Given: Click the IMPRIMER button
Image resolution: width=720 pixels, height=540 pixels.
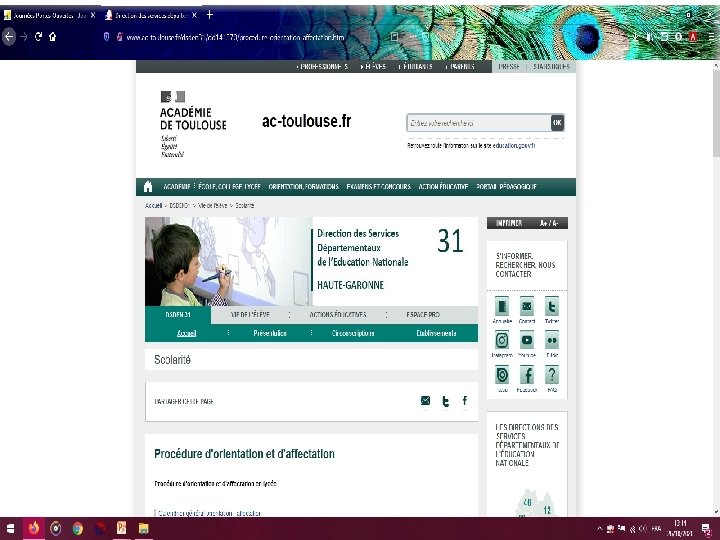Looking at the screenshot, I should [x=509, y=223].
